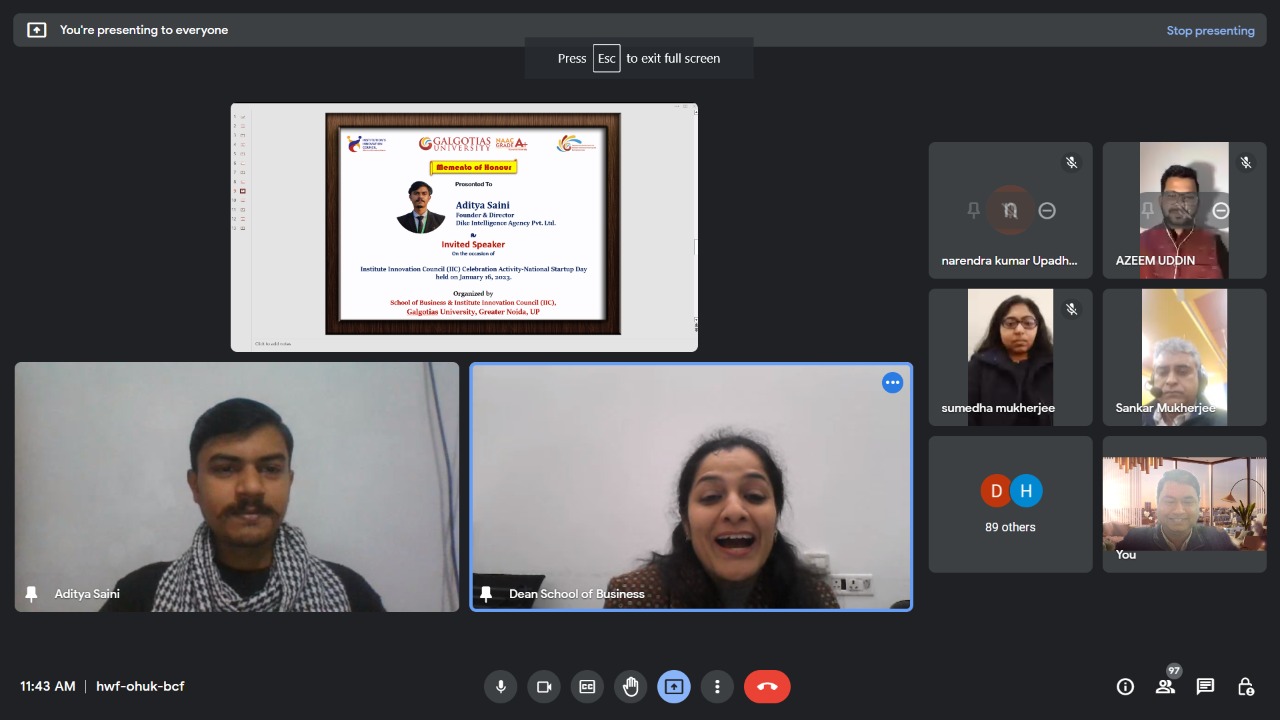
Task: Open chat with everyone
Action: (x=1205, y=687)
